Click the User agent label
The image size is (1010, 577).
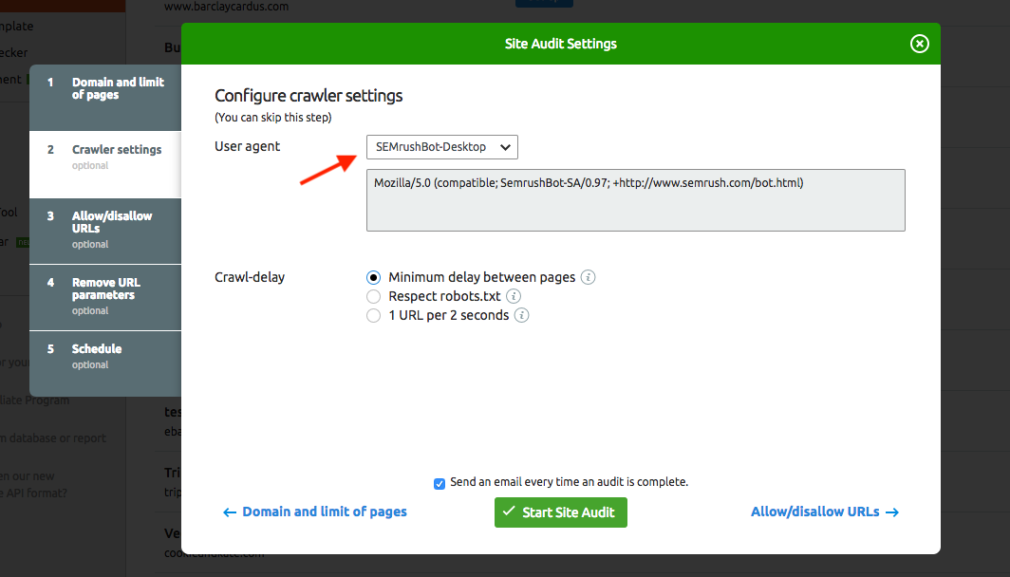247,146
